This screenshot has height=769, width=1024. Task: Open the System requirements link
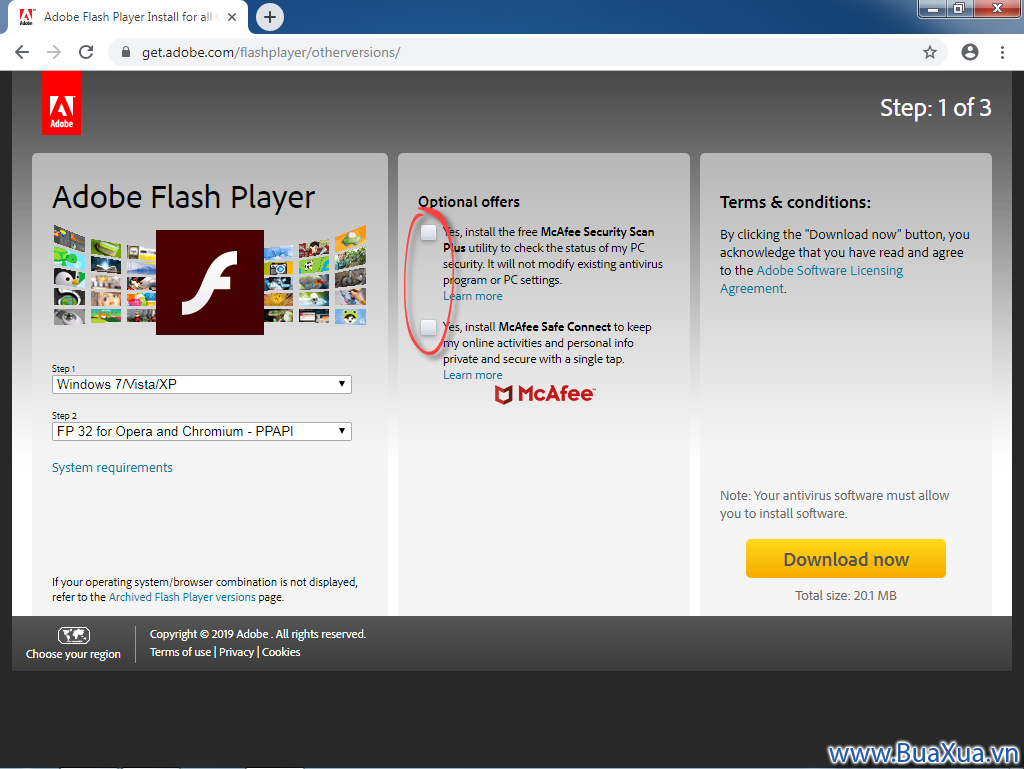(x=112, y=467)
